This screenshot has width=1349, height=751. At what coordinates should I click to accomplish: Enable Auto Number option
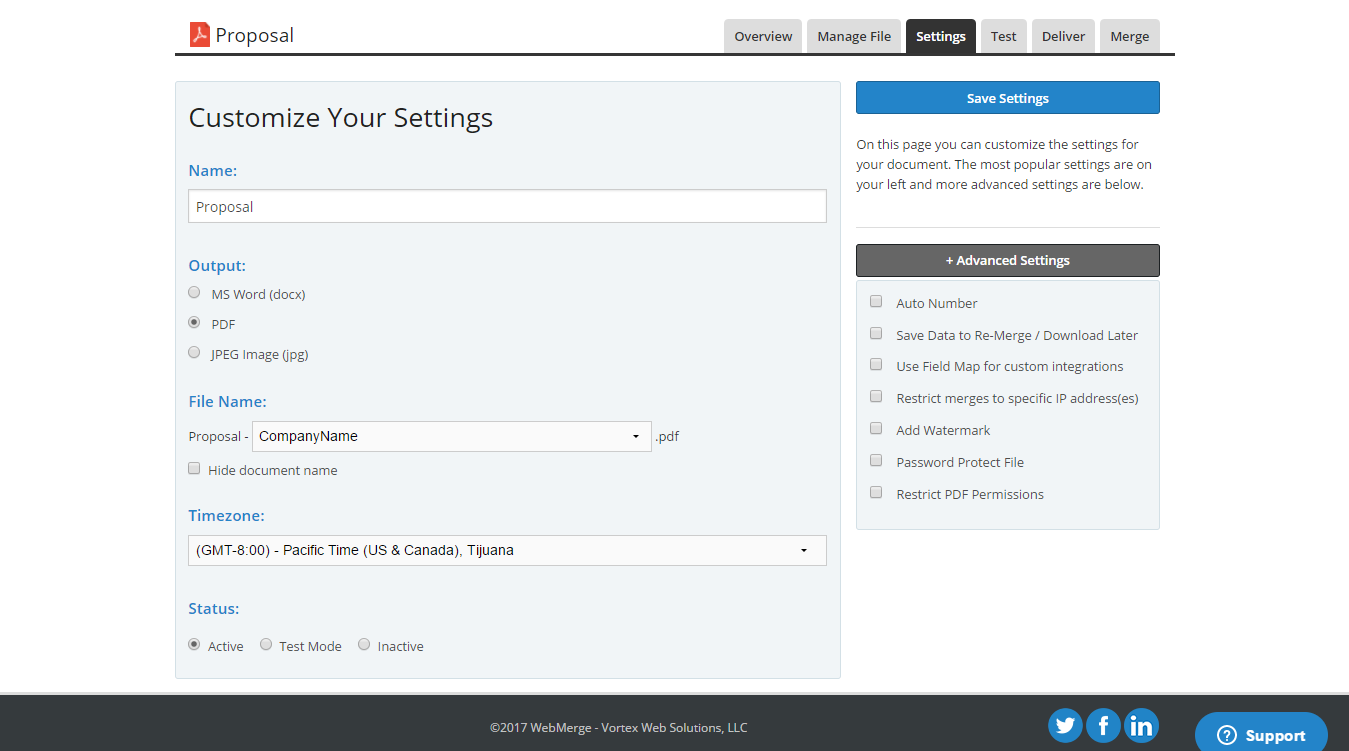[x=876, y=301]
